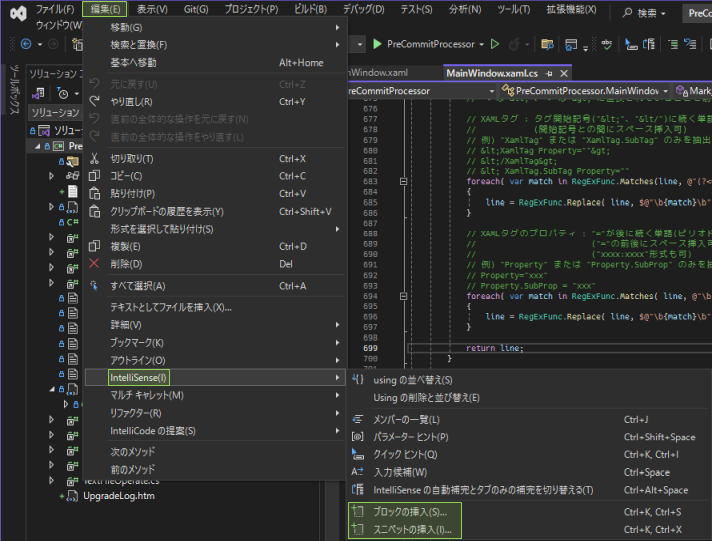Collapse the foreach block at line 694

(x=403, y=296)
